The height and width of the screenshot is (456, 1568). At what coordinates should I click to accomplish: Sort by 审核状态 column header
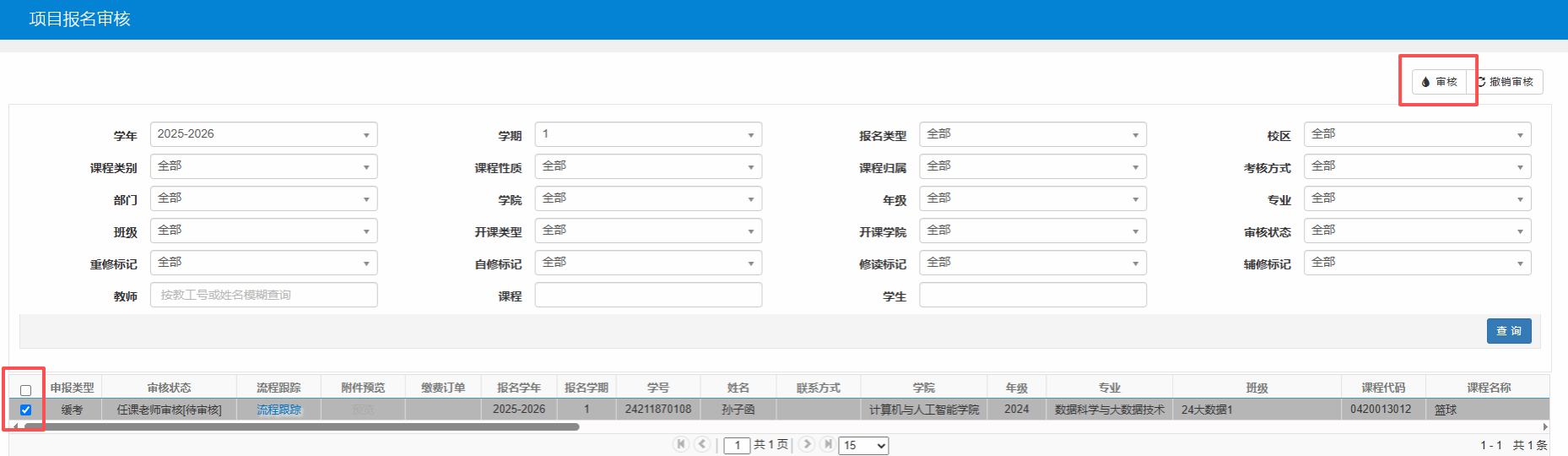[169, 388]
